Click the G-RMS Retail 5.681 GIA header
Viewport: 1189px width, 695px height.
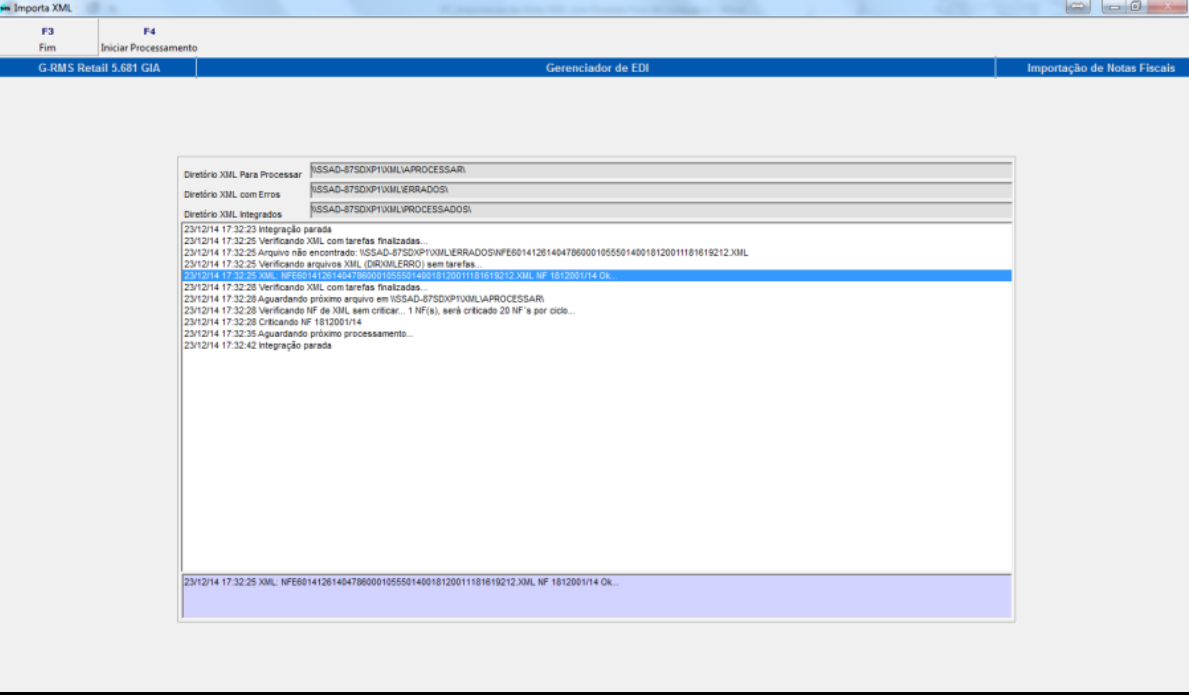(99, 67)
